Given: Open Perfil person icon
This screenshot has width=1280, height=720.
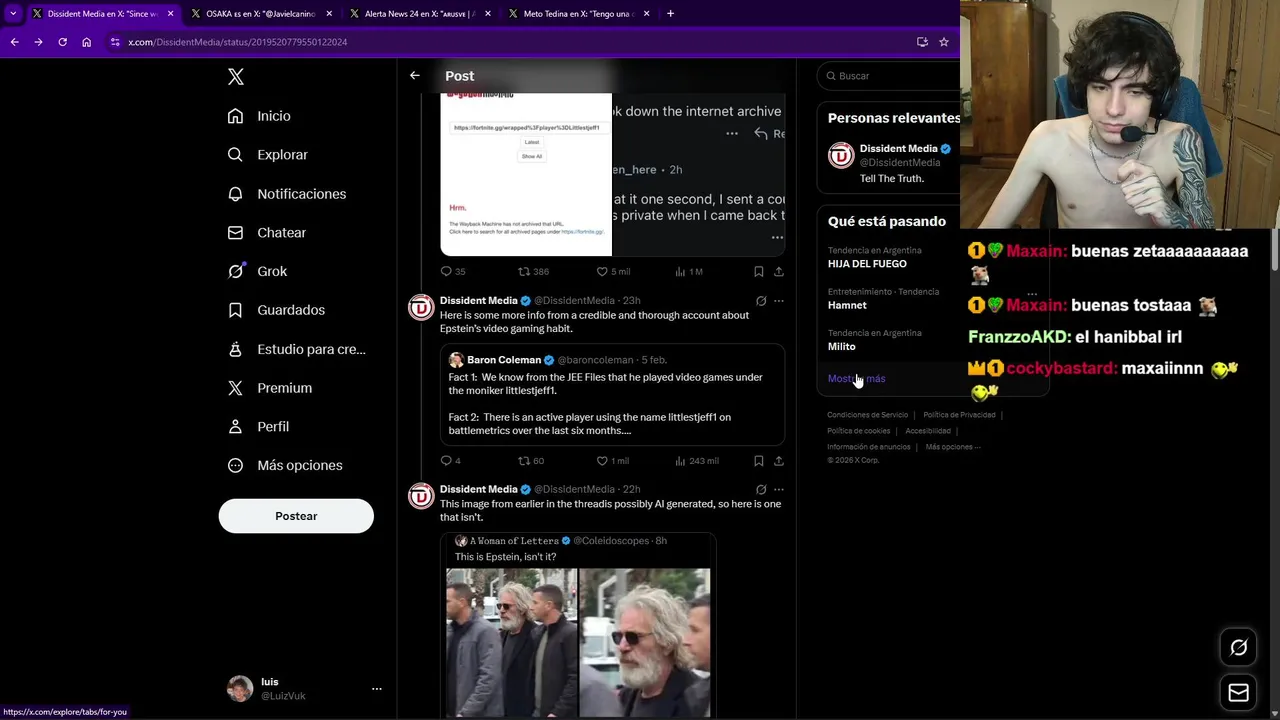Looking at the screenshot, I should (x=235, y=426).
